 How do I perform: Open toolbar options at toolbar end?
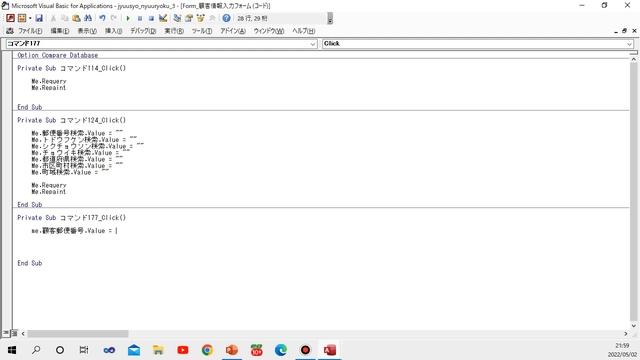pyautogui.click(x=330, y=18)
